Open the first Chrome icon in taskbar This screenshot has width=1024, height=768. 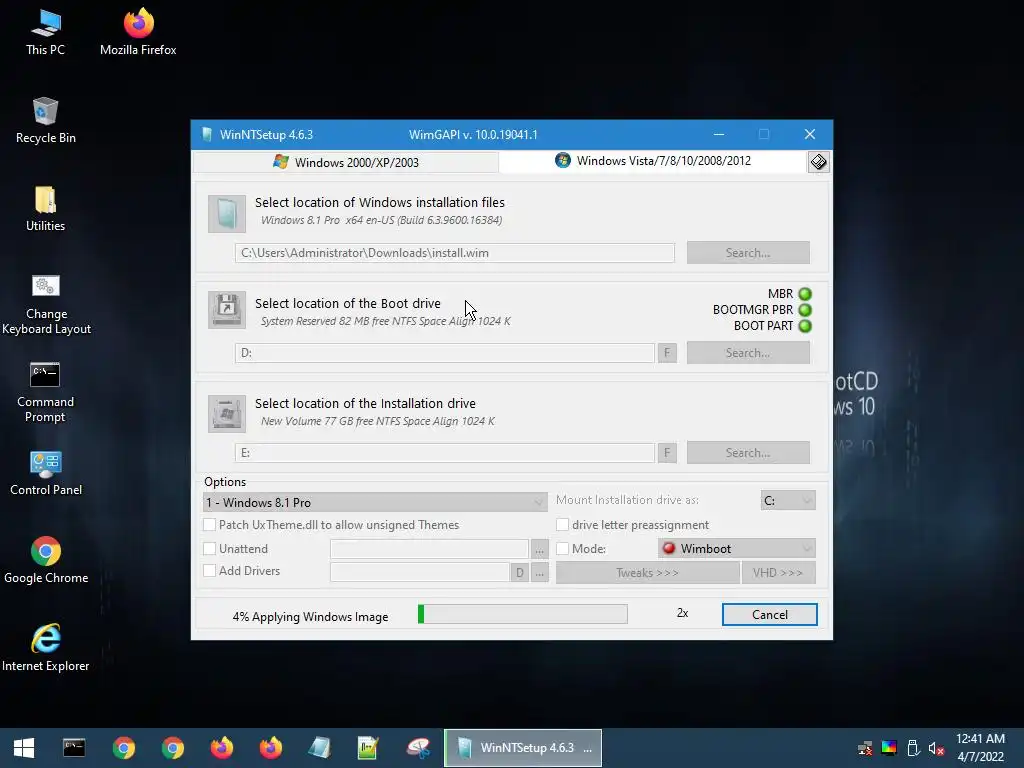click(123, 748)
